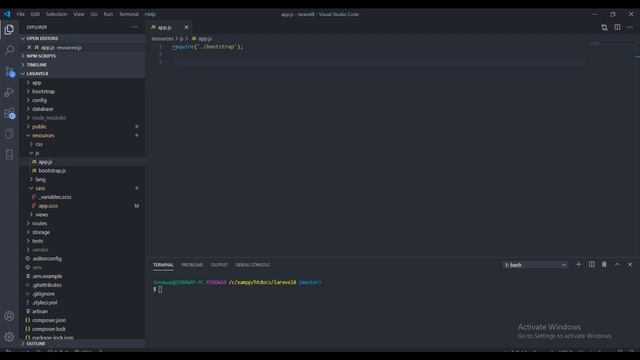Create a new terminal with plus icon
This screenshot has height=360, width=640.
[x=578, y=264]
